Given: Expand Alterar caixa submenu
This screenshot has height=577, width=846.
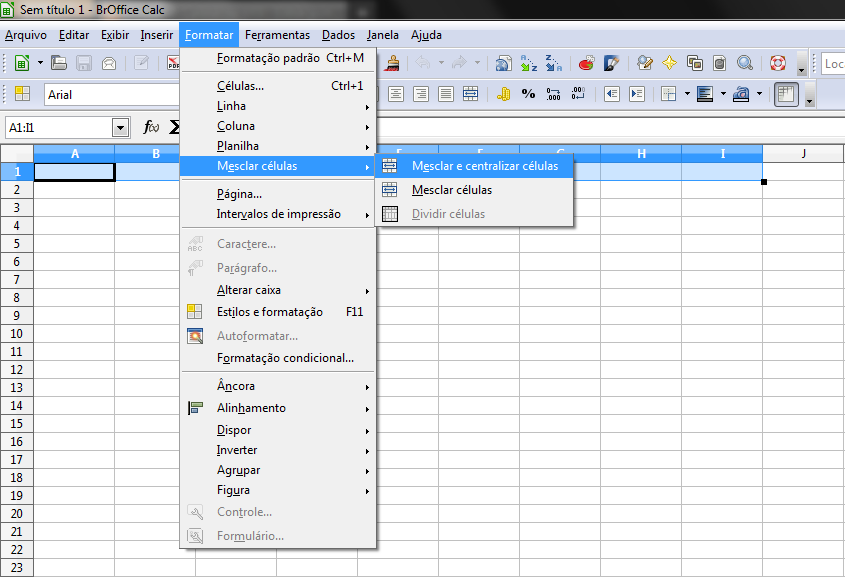Looking at the screenshot, I should (x=278, y=290).
